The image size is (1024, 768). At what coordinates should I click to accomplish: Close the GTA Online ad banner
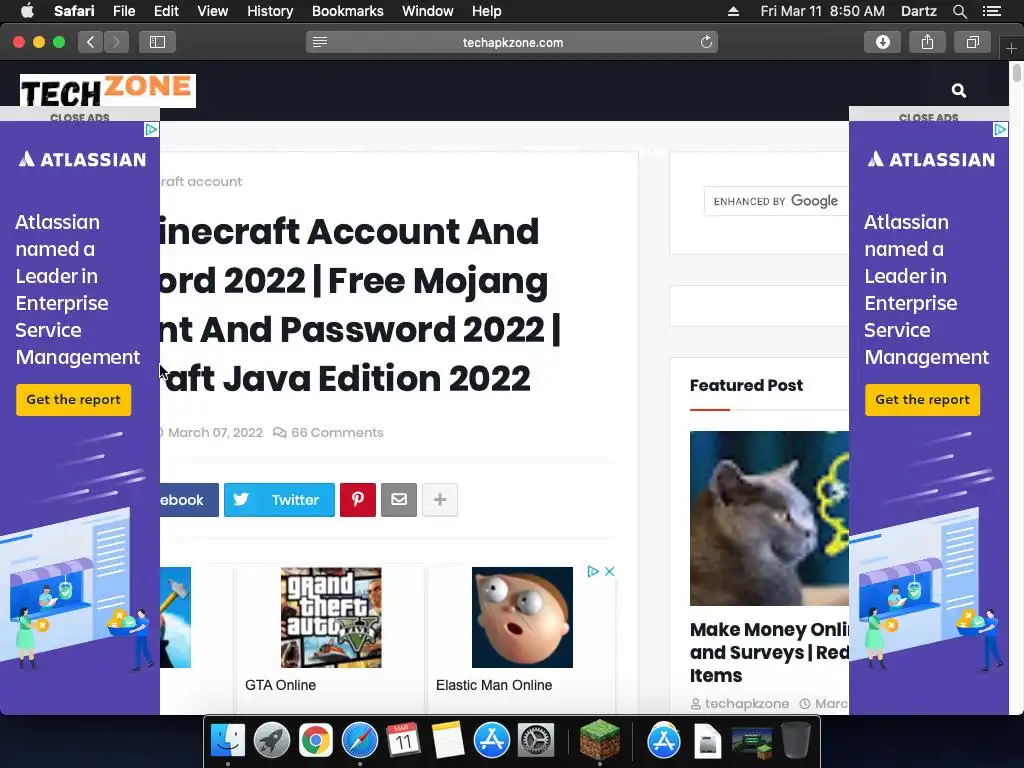click(609, 571)
